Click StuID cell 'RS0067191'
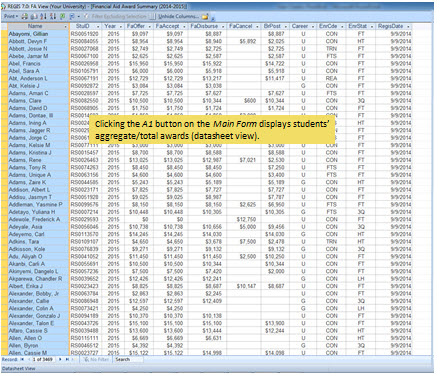The height and width of the screenshot is (374, 437). [85, 78]
